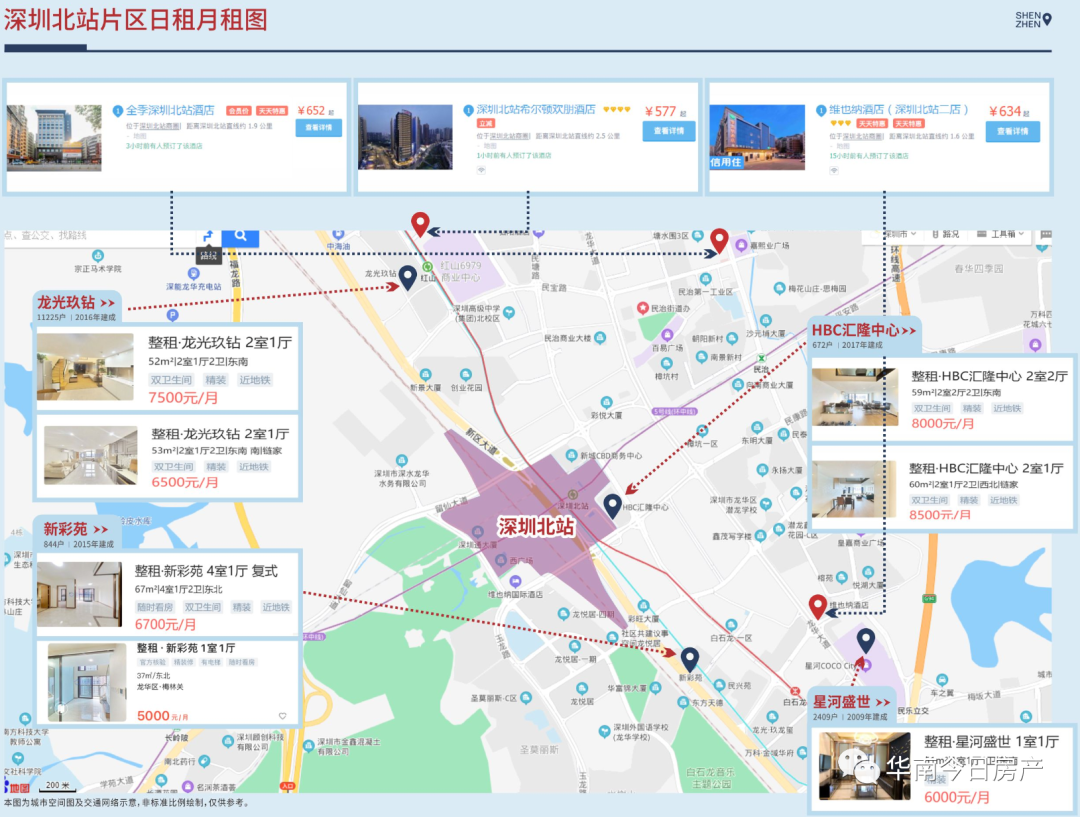Click the 白石龙 metro station icon
The width and height of the screenshot is (1080, 817).
(794, 691)
